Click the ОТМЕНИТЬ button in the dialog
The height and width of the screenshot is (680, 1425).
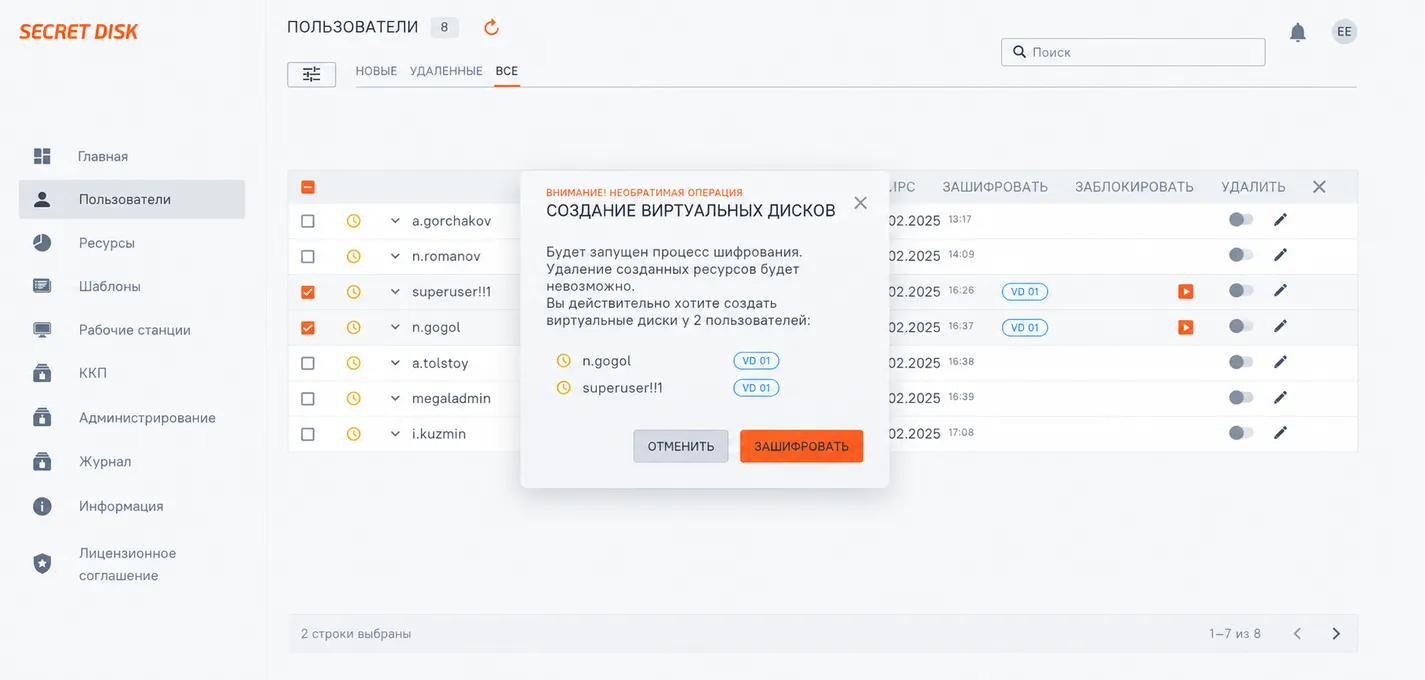(x=681, y=446)
